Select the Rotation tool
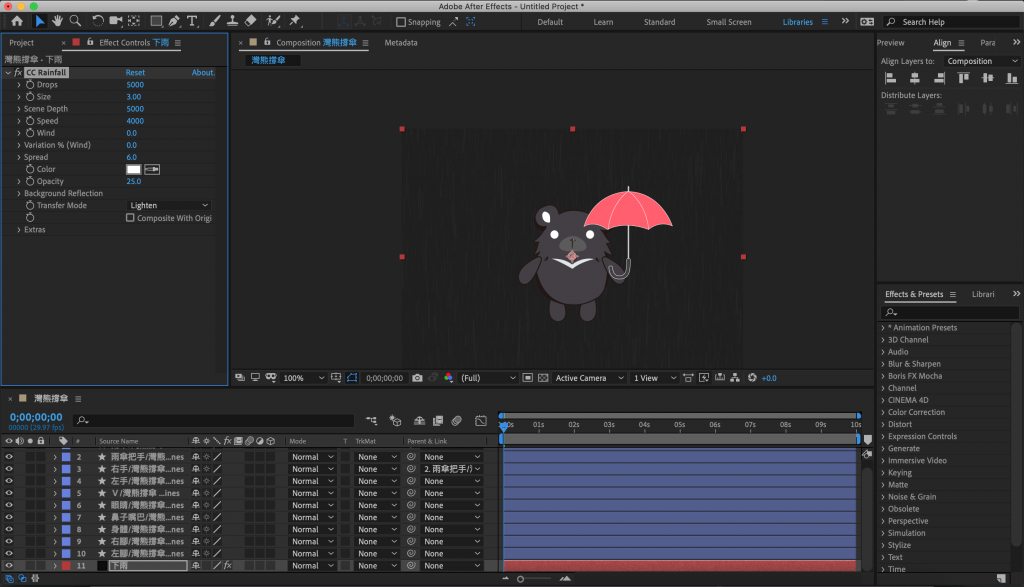1024x587 pixels. (x=97, y=21)
